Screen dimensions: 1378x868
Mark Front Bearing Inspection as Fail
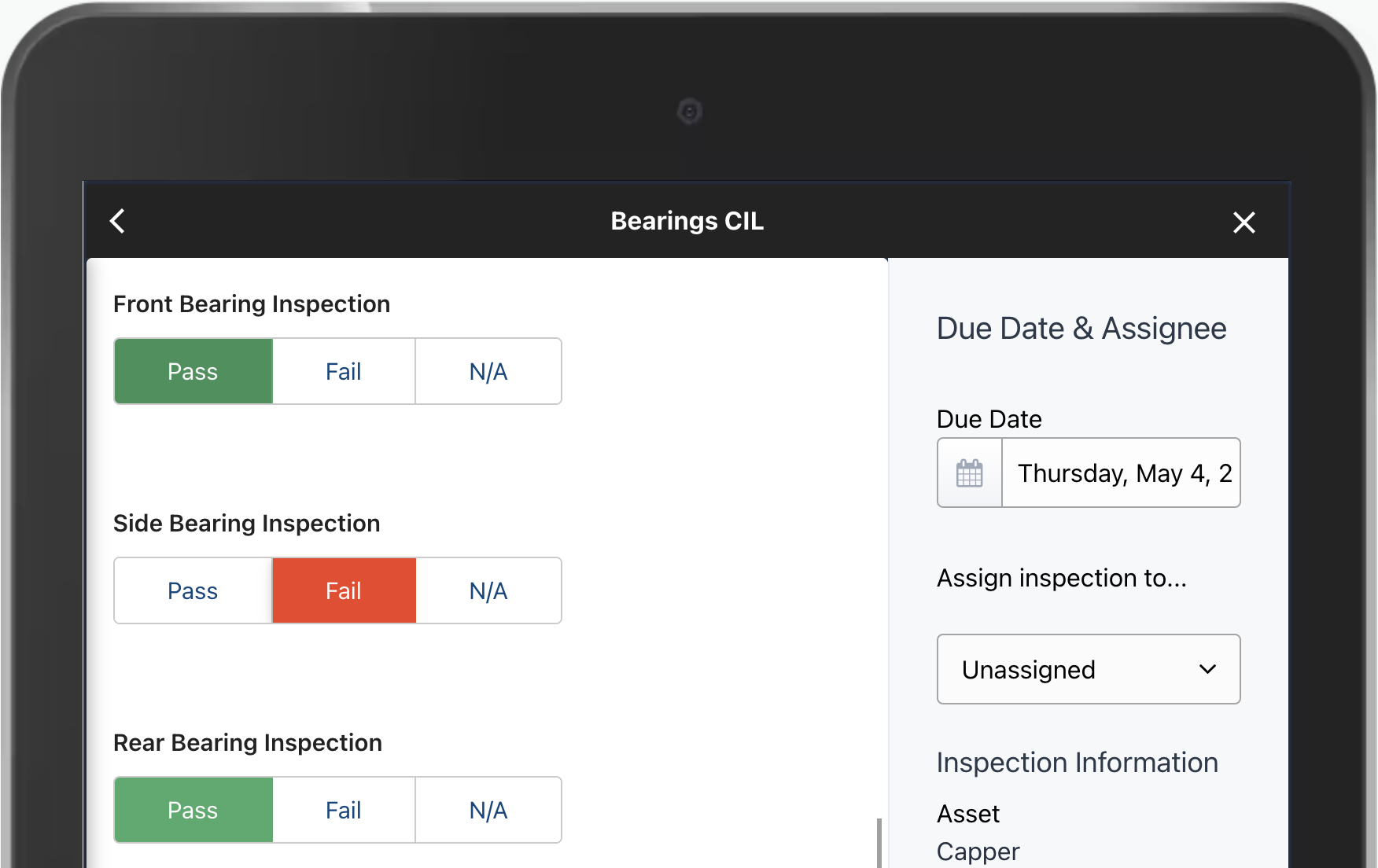pos(344,372)
